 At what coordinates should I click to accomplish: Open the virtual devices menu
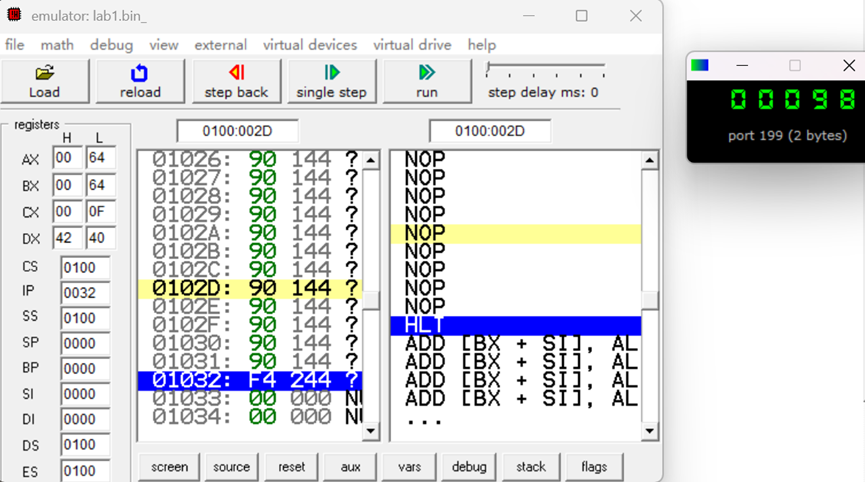[x=310, y=45]
